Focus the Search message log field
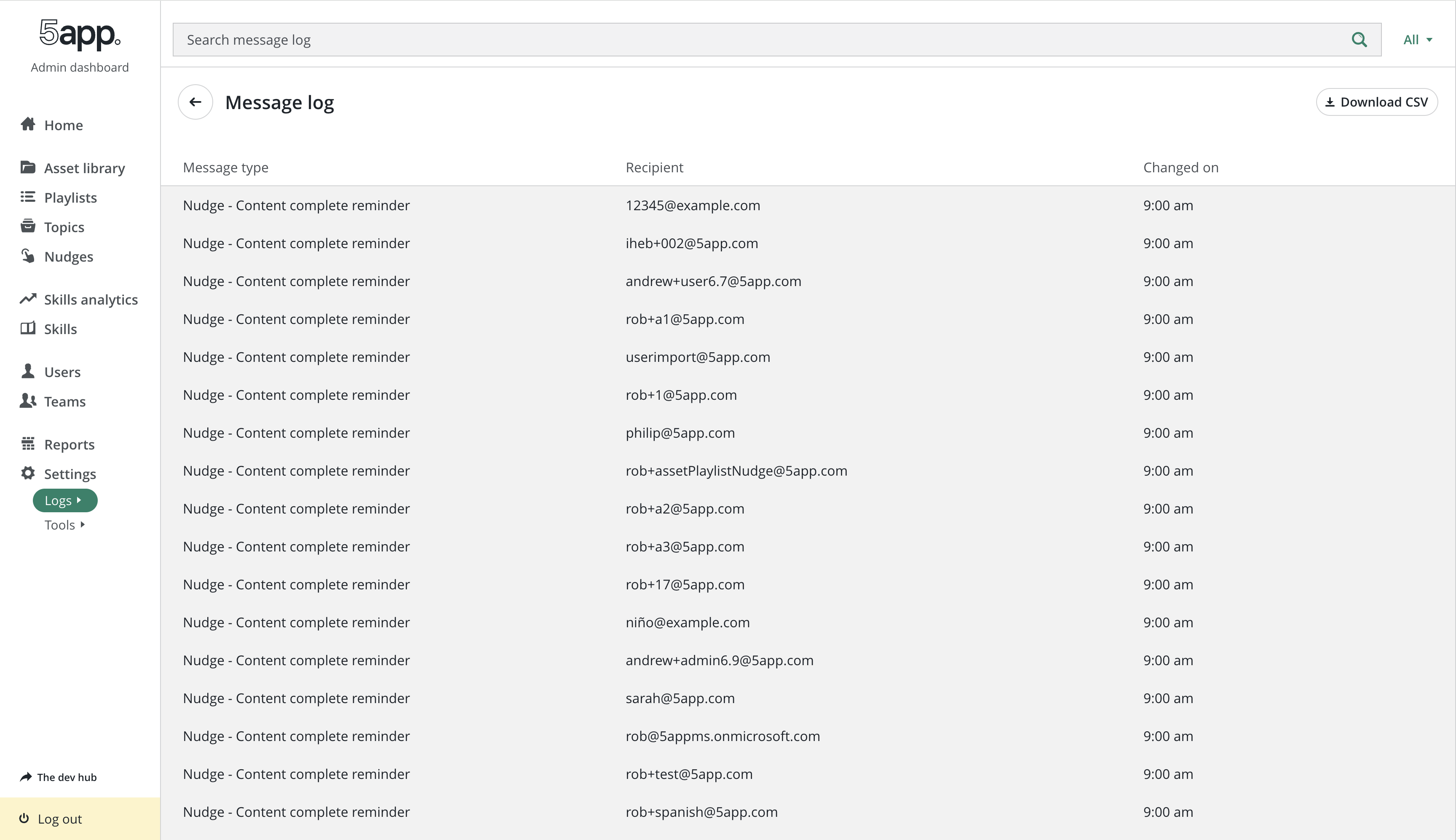Viewport: 1456px width, 840px height. tap(776, 40)
